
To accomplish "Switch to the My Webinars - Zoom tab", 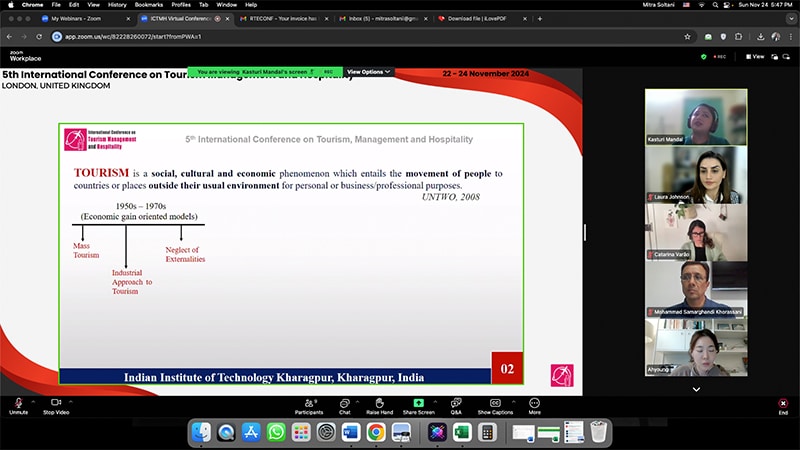I will pyautogui.click(x=83, y=18).
